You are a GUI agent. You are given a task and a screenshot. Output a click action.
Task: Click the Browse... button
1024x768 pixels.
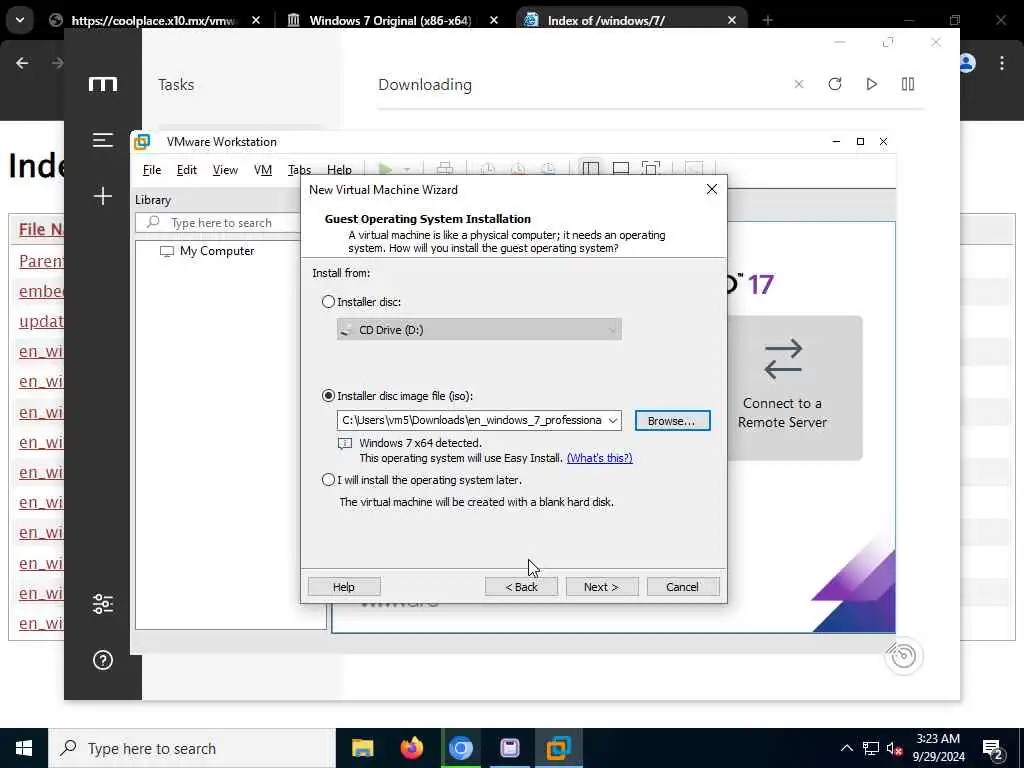[672, 421]
